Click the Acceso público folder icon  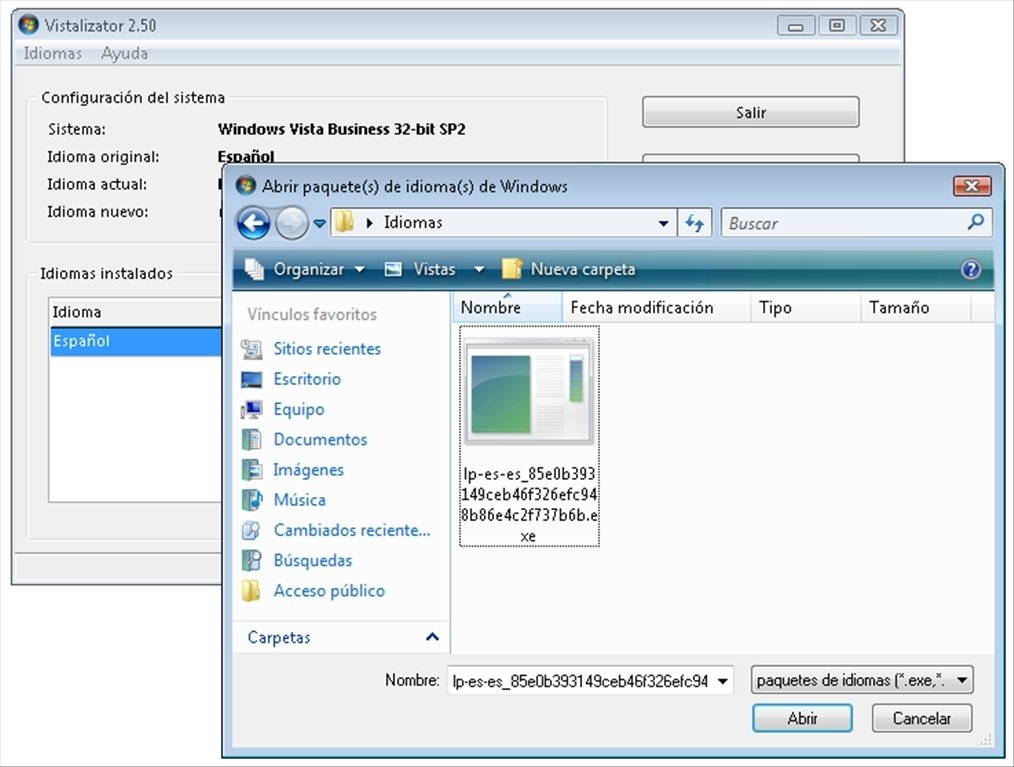point(251,591)
